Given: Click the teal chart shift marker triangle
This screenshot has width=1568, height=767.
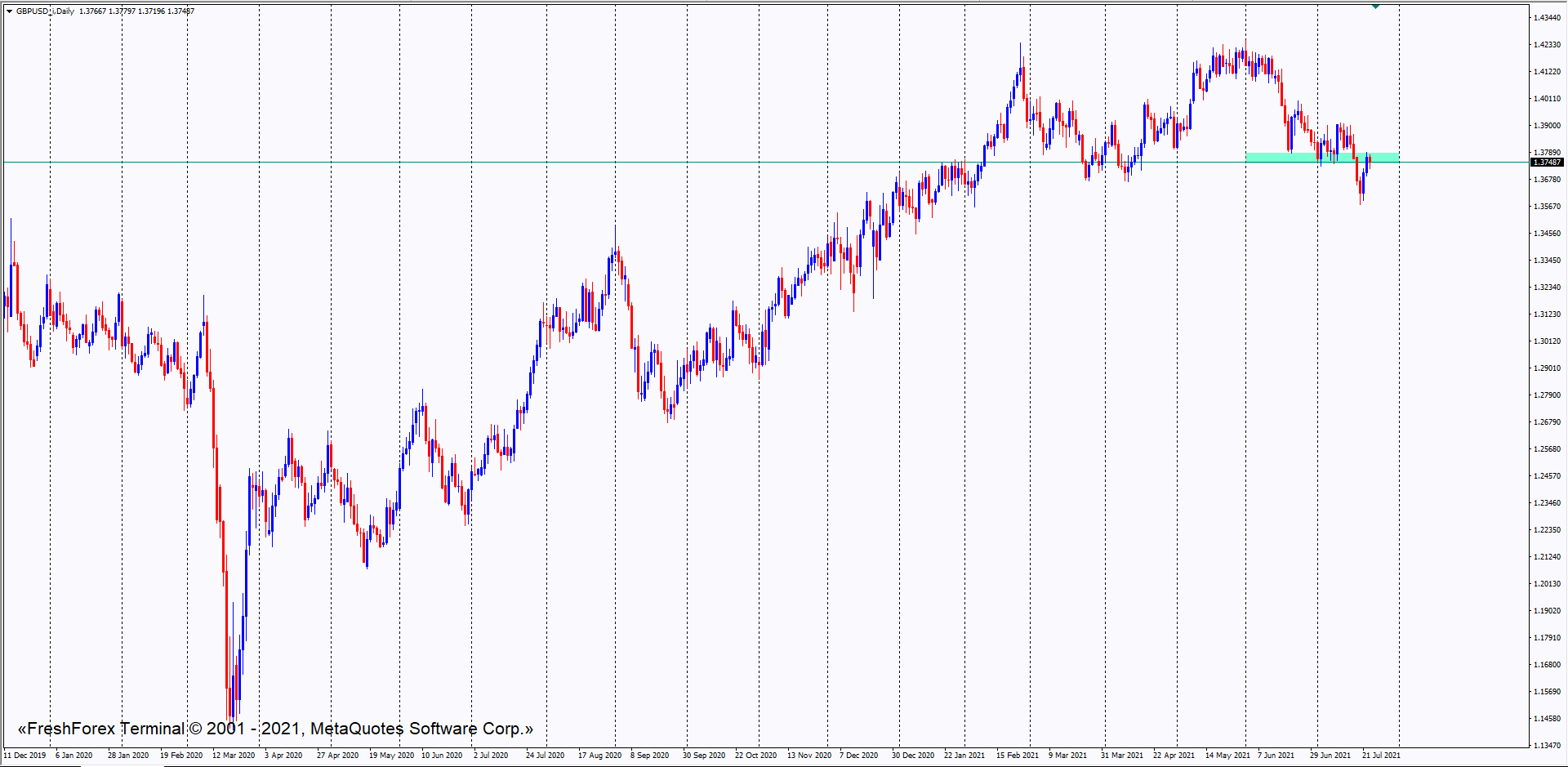Looking at the screenshot, I should tap(1375, 7).
